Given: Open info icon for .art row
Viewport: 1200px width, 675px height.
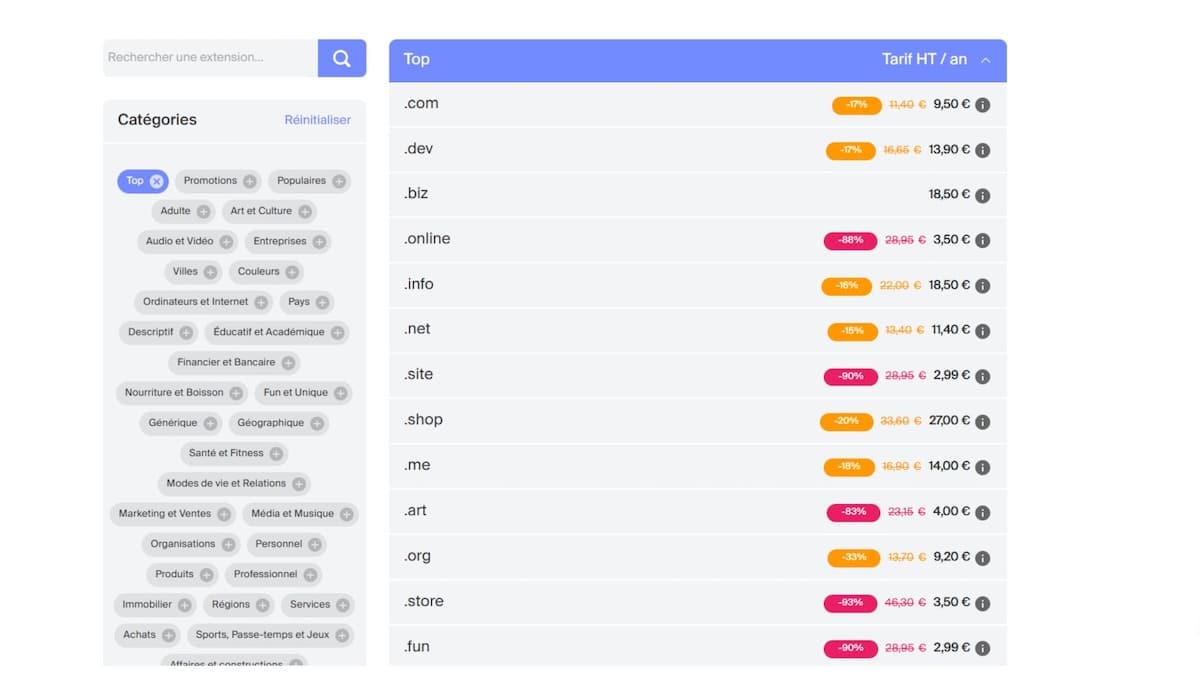Looking at the screenshot, I should tap(983, 512).
